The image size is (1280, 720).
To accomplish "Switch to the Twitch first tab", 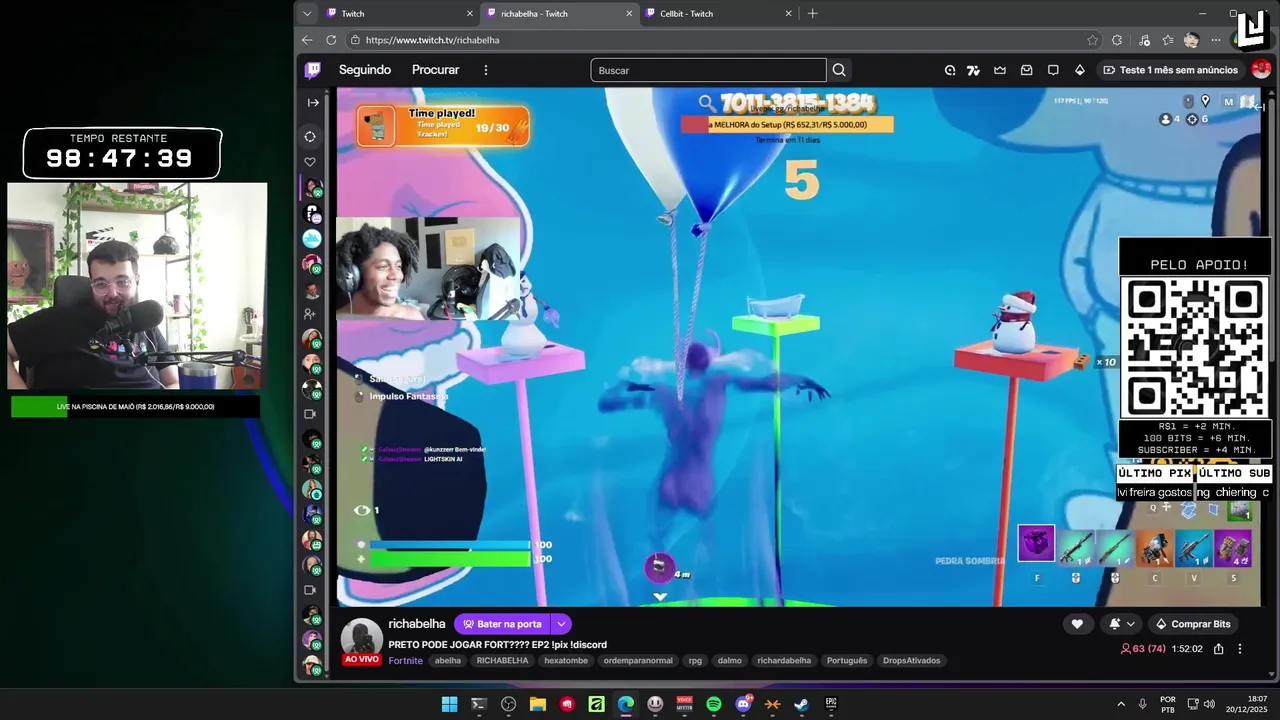I will 400,13.
